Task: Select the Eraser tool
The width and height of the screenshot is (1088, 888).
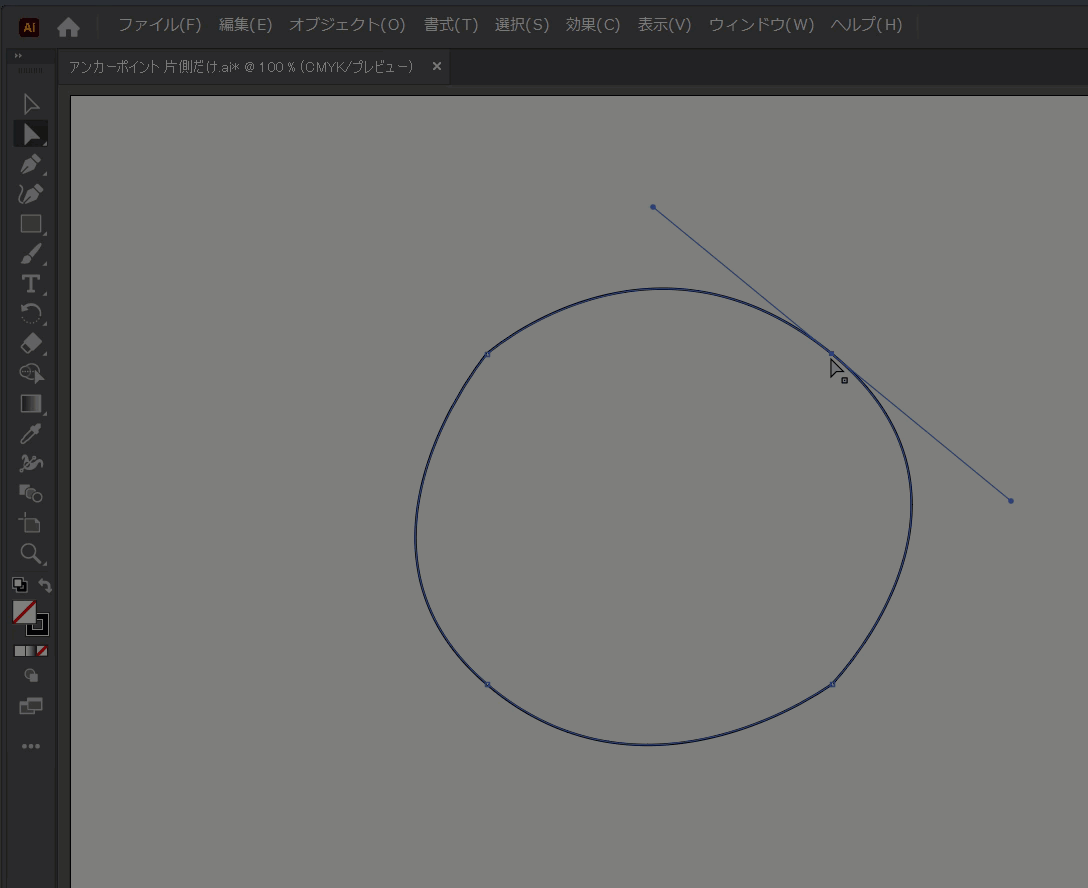Action: click(x=31, y=343)
